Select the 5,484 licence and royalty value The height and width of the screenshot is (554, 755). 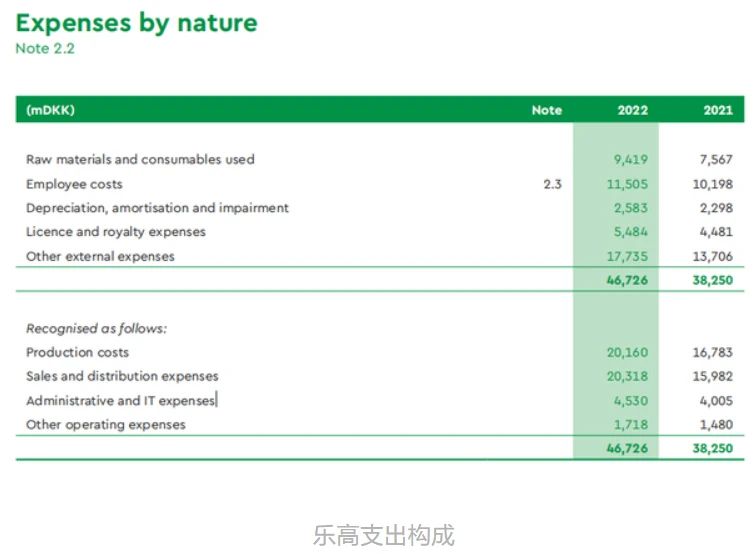tap(630, 232)
